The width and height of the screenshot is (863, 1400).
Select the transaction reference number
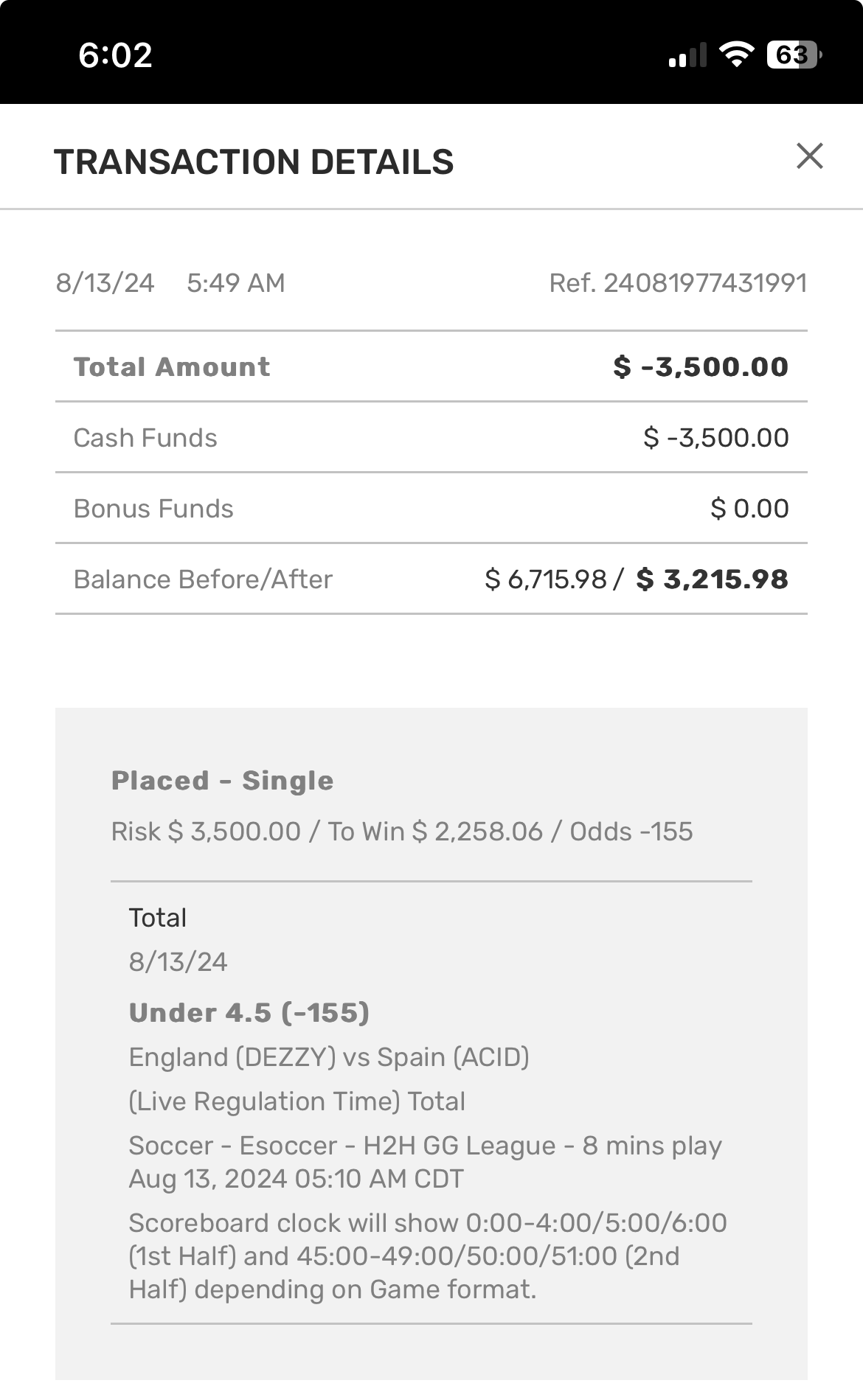[677, 283]
